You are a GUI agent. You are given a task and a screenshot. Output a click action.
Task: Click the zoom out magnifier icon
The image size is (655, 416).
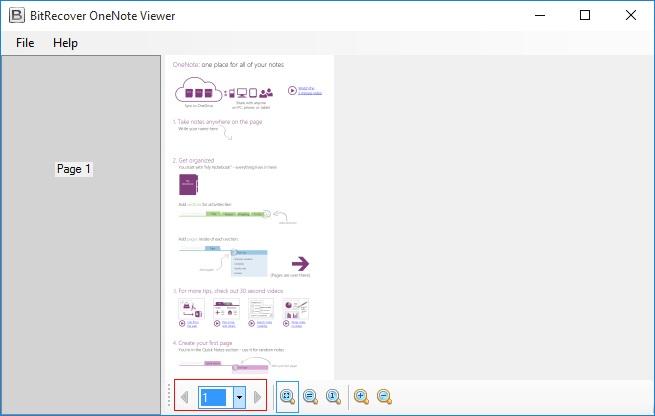click(x=384, y=397)
